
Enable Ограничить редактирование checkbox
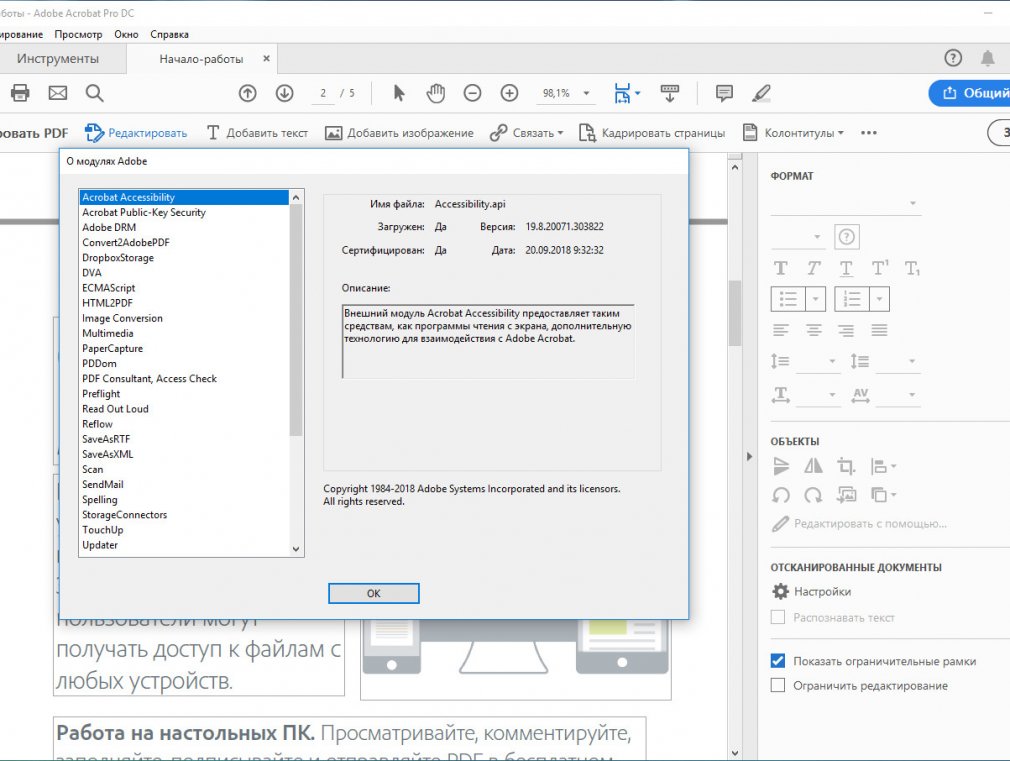778,686
